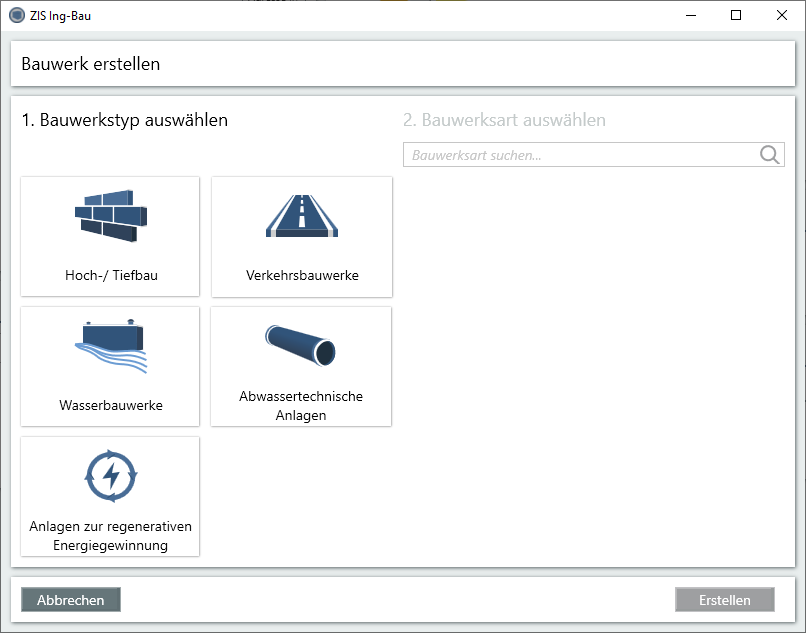This screenshot has height=633, width=806.
Task: Click the ZIS Ing-Bau app icon in title bar
Action: pyautogui.click(x=16, y=15)
